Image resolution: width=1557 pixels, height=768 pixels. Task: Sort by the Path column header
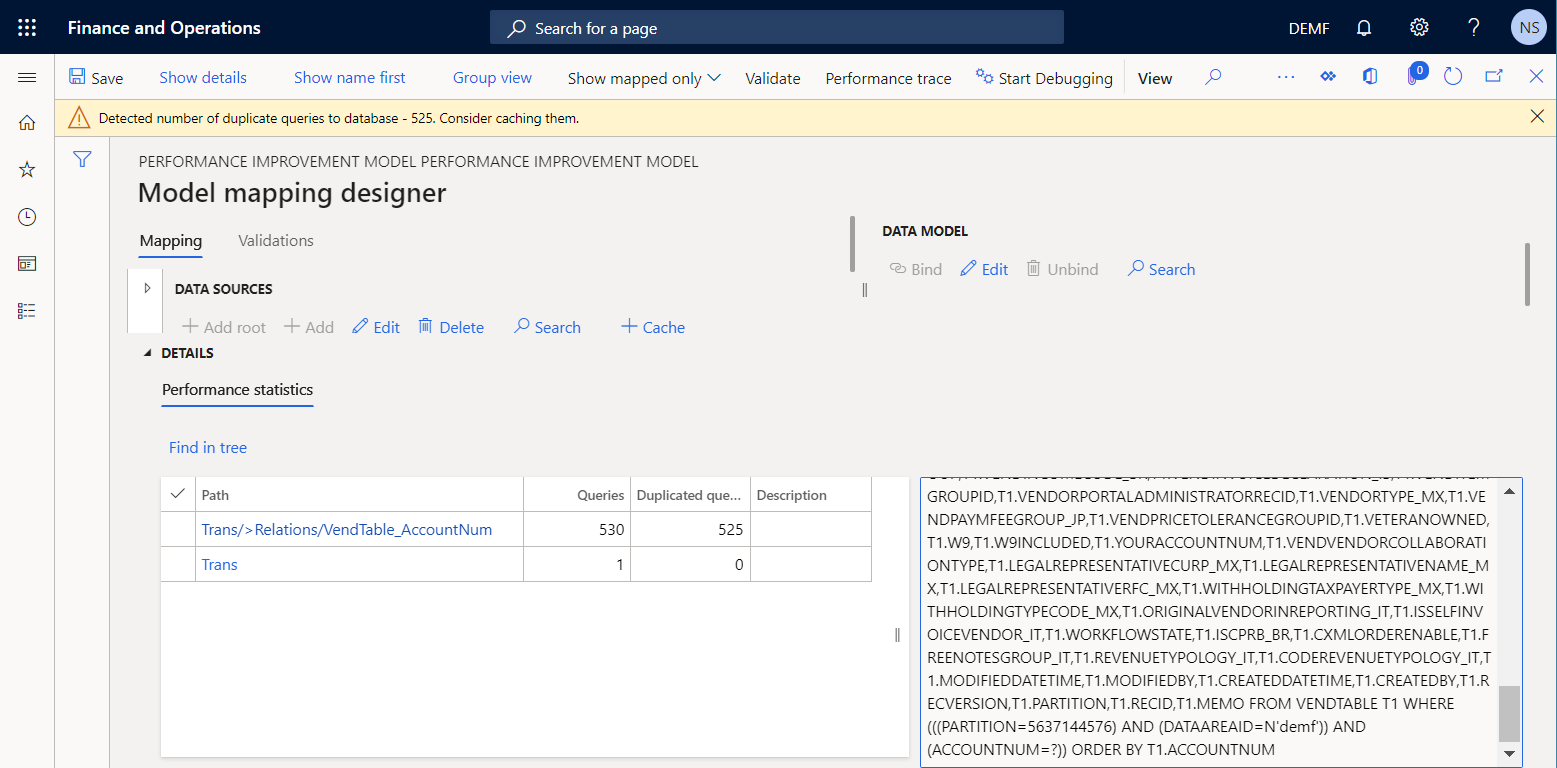[x=359, y=494]
